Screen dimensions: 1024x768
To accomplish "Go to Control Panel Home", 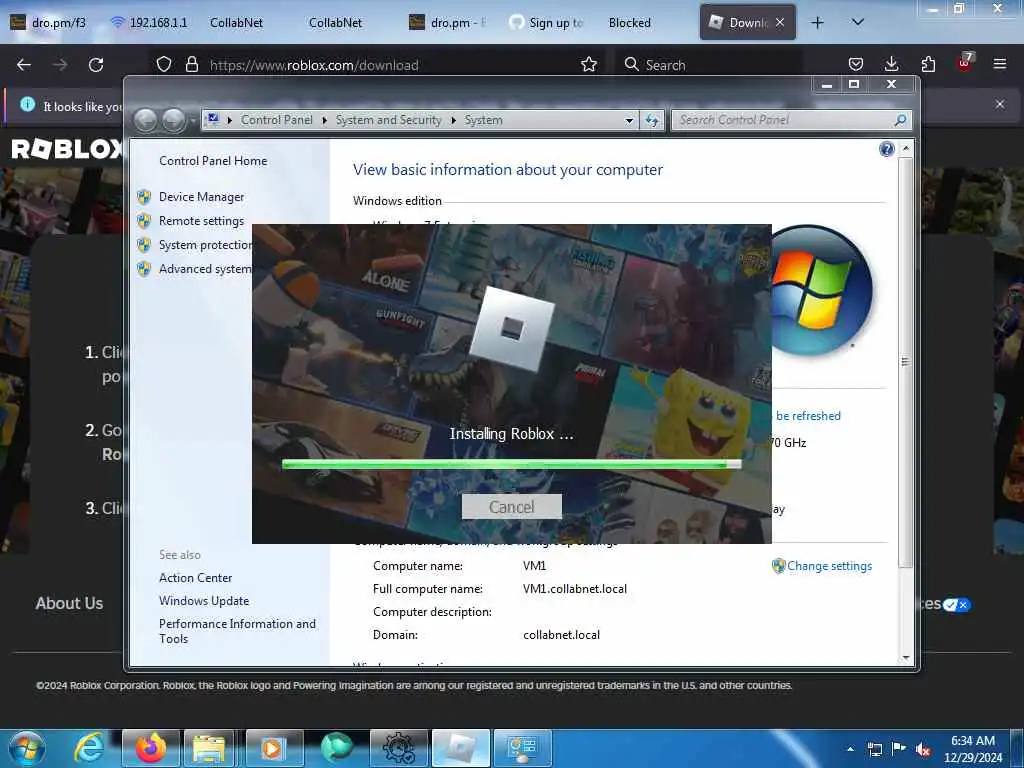I will pos(213,161).
